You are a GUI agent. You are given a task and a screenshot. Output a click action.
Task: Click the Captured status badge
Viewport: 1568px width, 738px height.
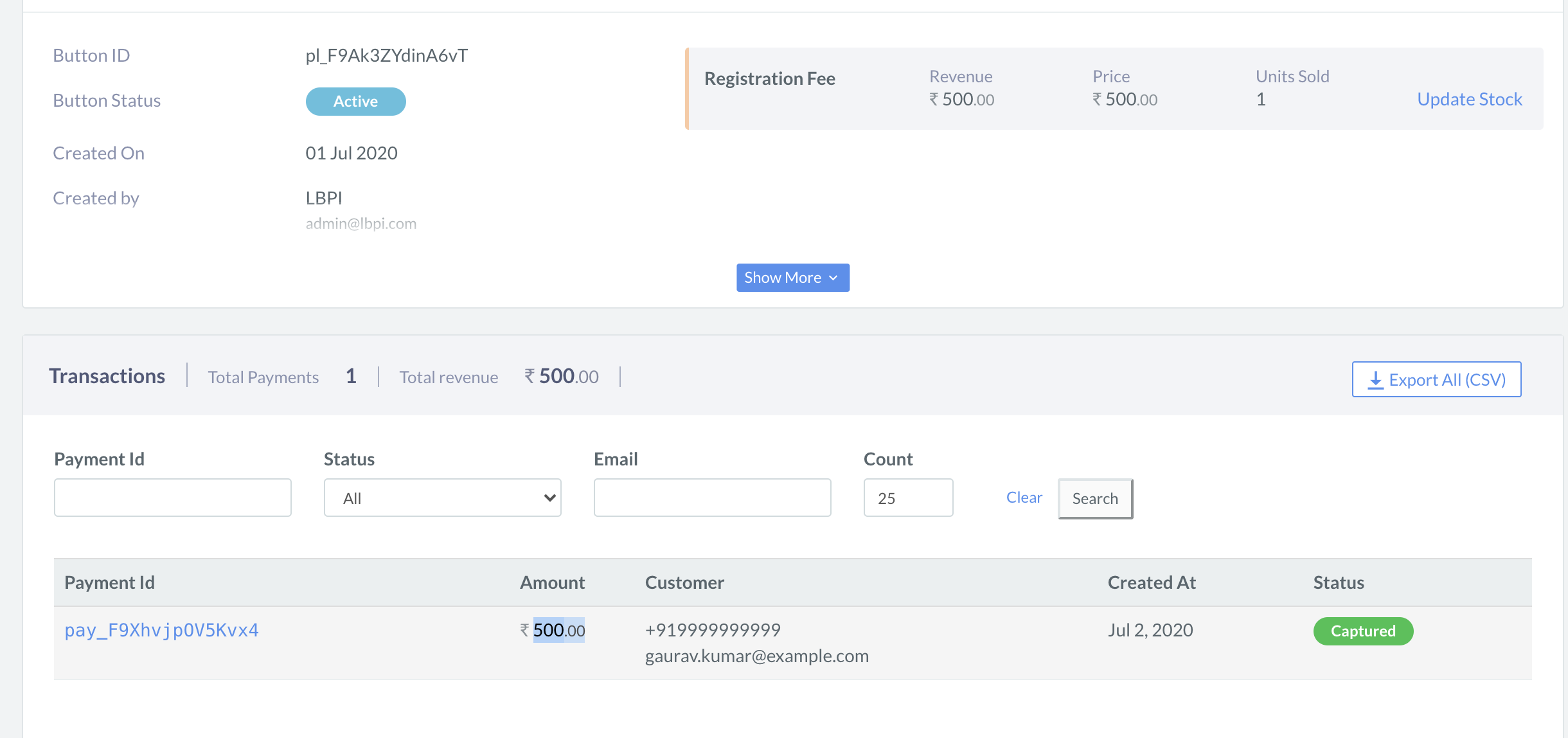tap(1363, 631)
